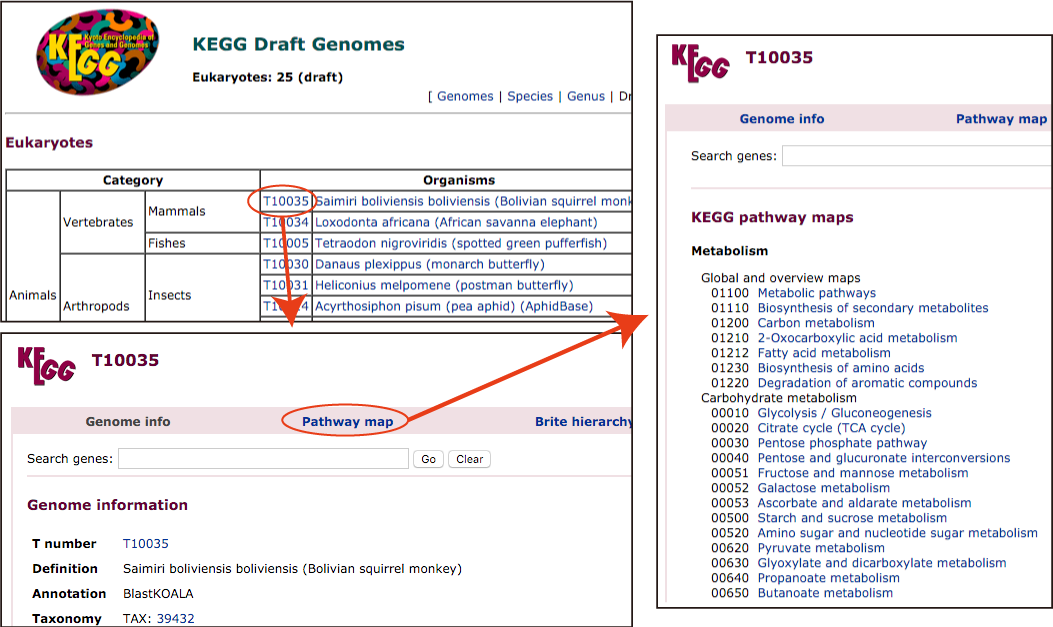1053x627 pixels.
Task: Open Fatty acid metabolism map
Action: [824, 352]
